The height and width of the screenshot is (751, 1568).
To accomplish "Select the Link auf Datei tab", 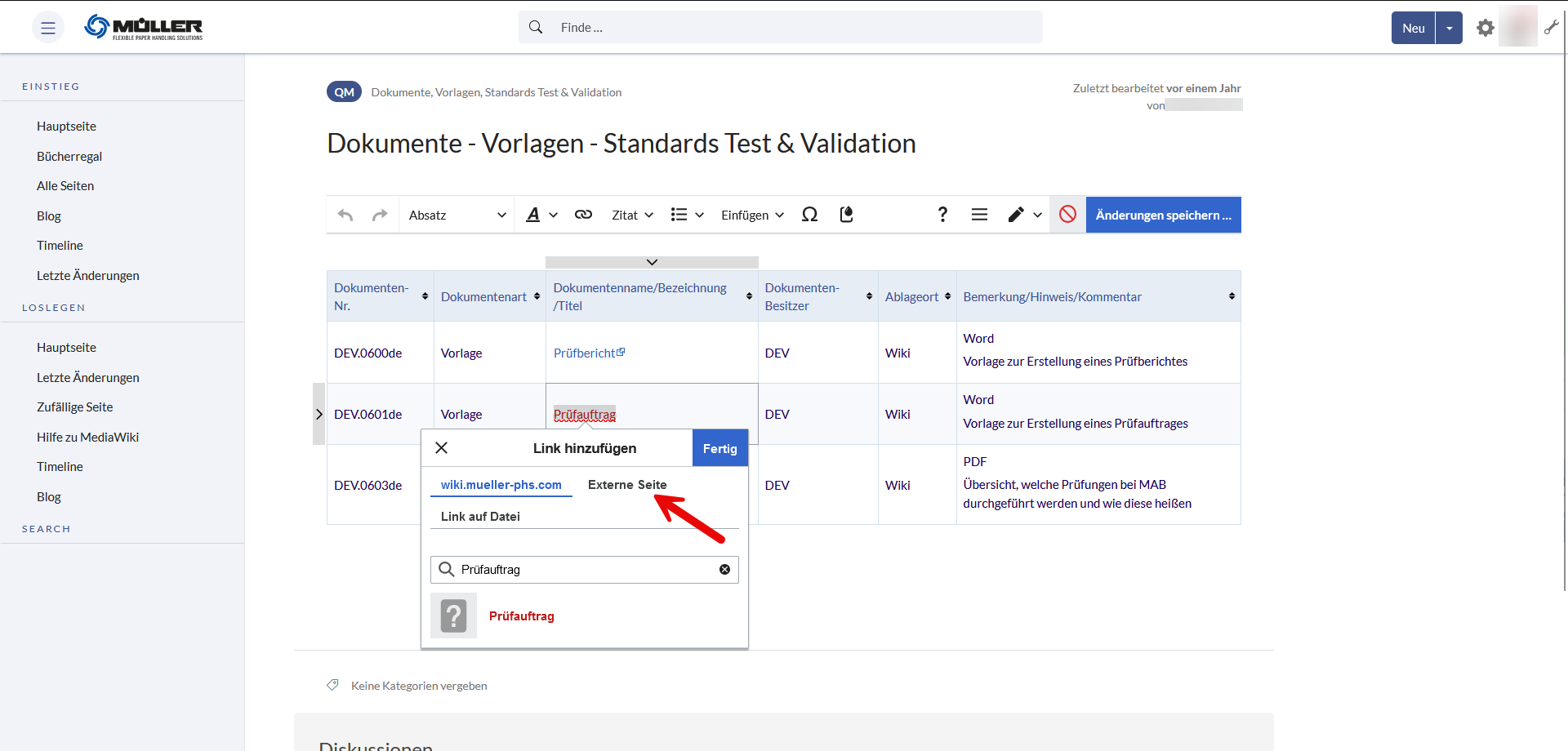I will click(x=480, y=517).
